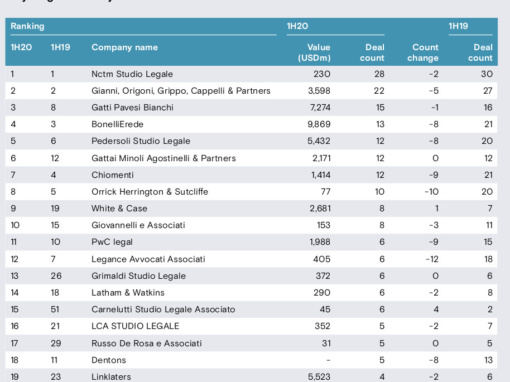Screen dimensions: 510x382
Task: Click the Value (USDm) column header
Action: coord(314,53)
